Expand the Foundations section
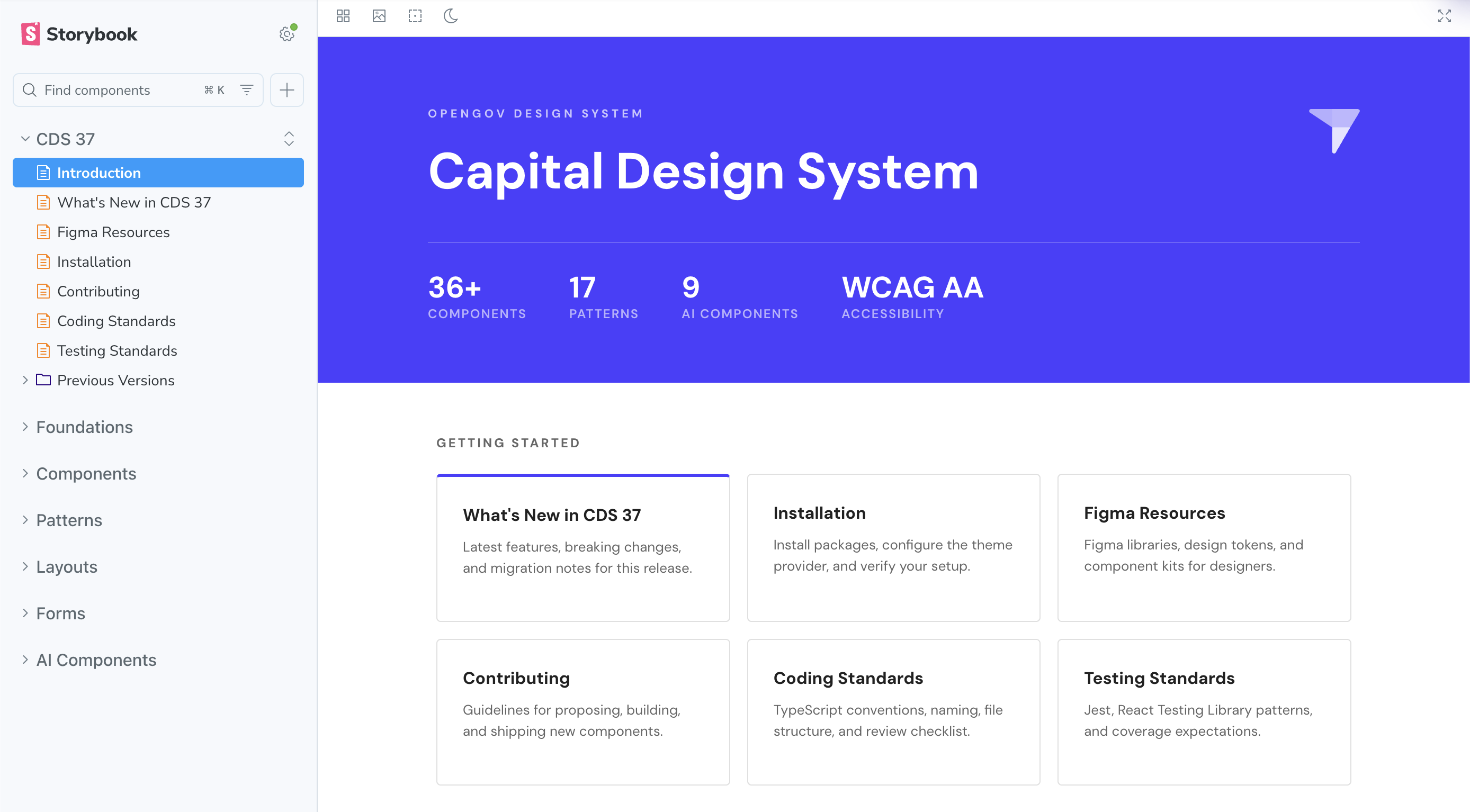1470x812 pixels. [x=84, y=427]
